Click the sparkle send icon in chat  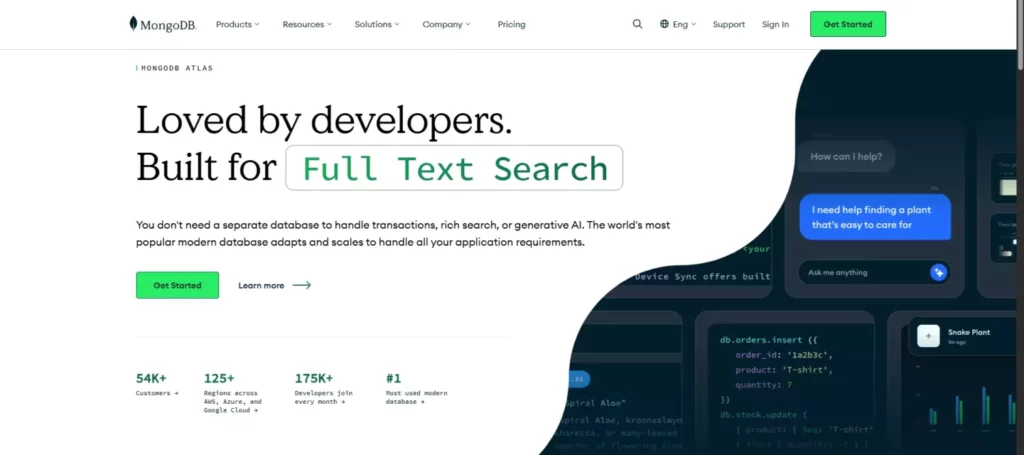[938, 272]
